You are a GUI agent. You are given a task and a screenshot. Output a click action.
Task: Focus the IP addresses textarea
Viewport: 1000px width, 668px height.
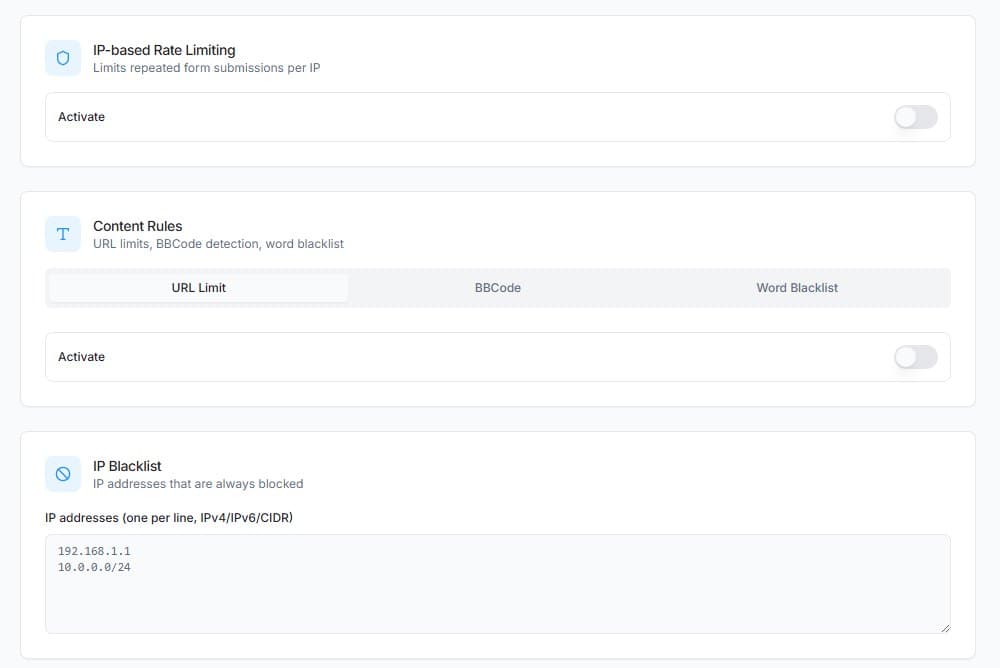tap(498, 584)
